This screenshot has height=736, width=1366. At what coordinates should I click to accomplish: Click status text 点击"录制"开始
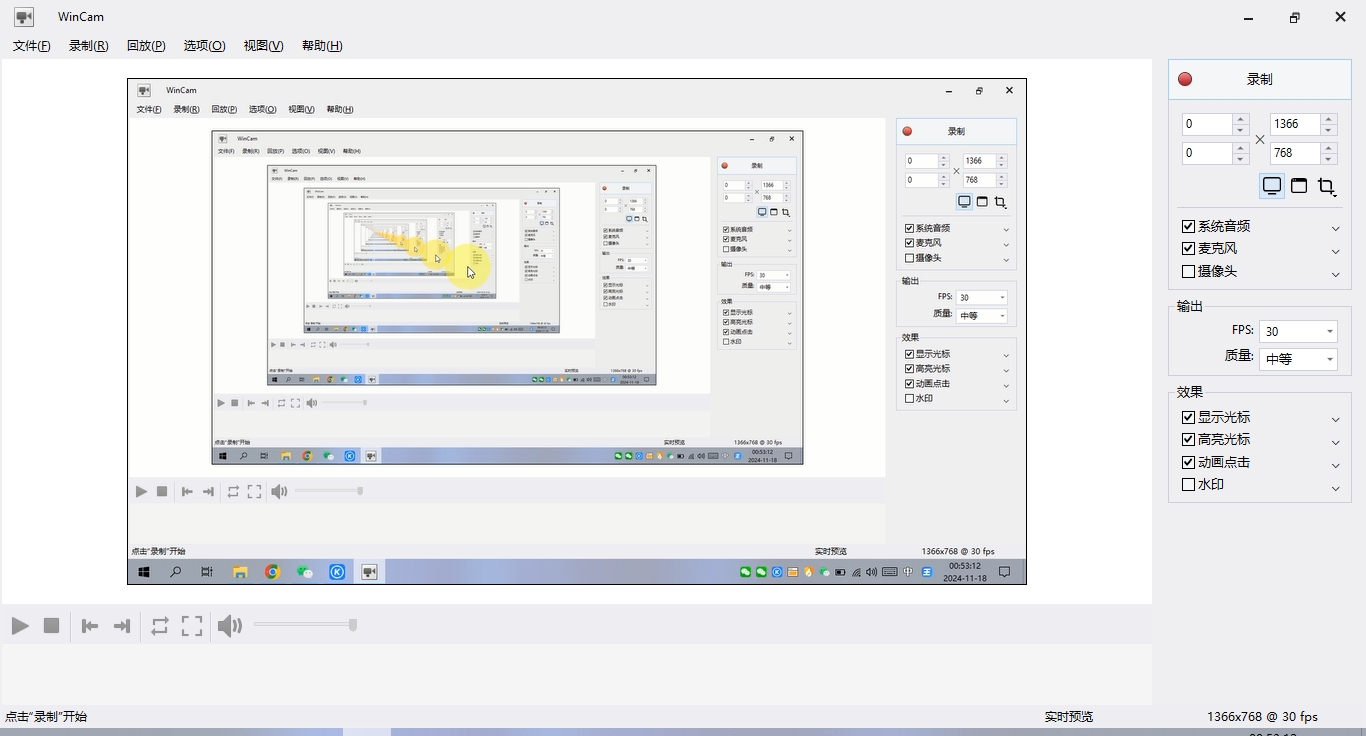(x=46, y=717)
